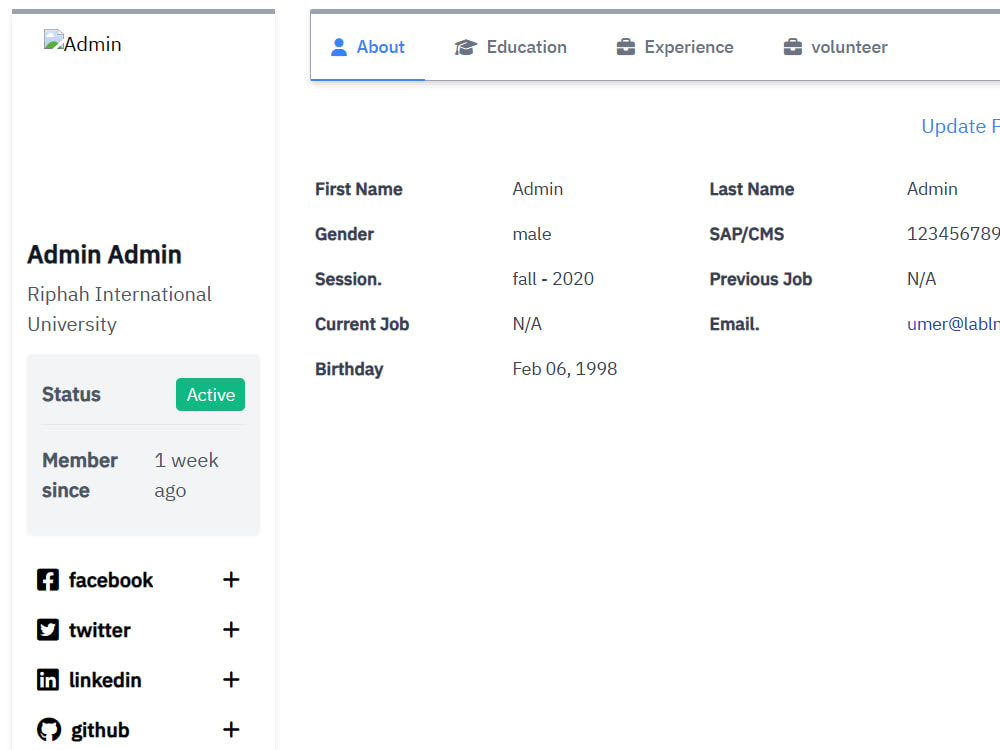Add github link with plus icon
Image resolution: width=1000 pixels, height=750 pixels.
(231, 730)
